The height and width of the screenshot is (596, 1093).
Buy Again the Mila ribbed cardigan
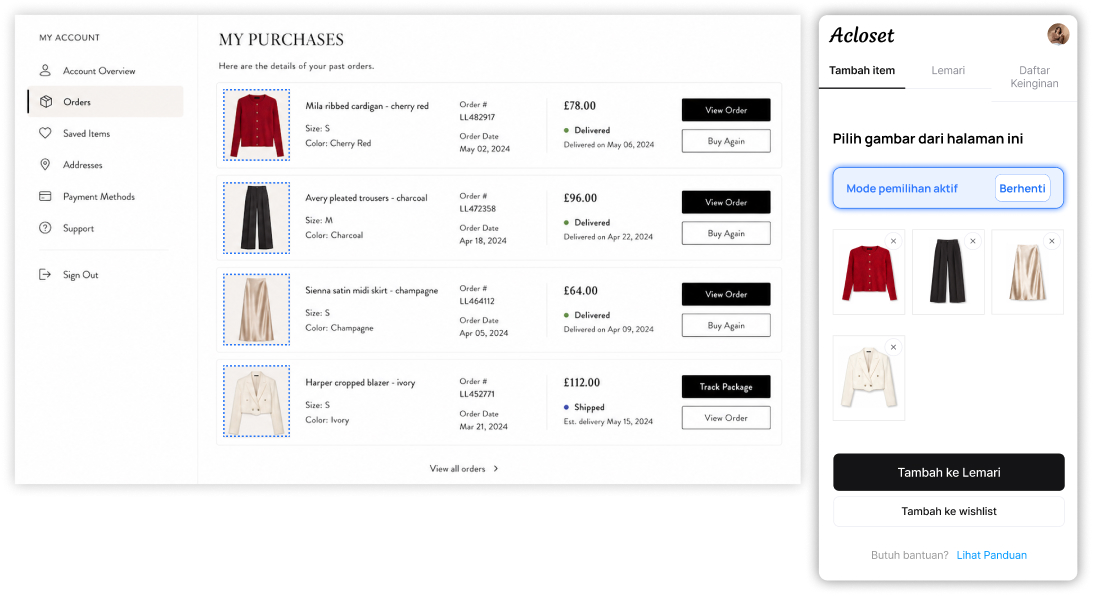point(726,141)
